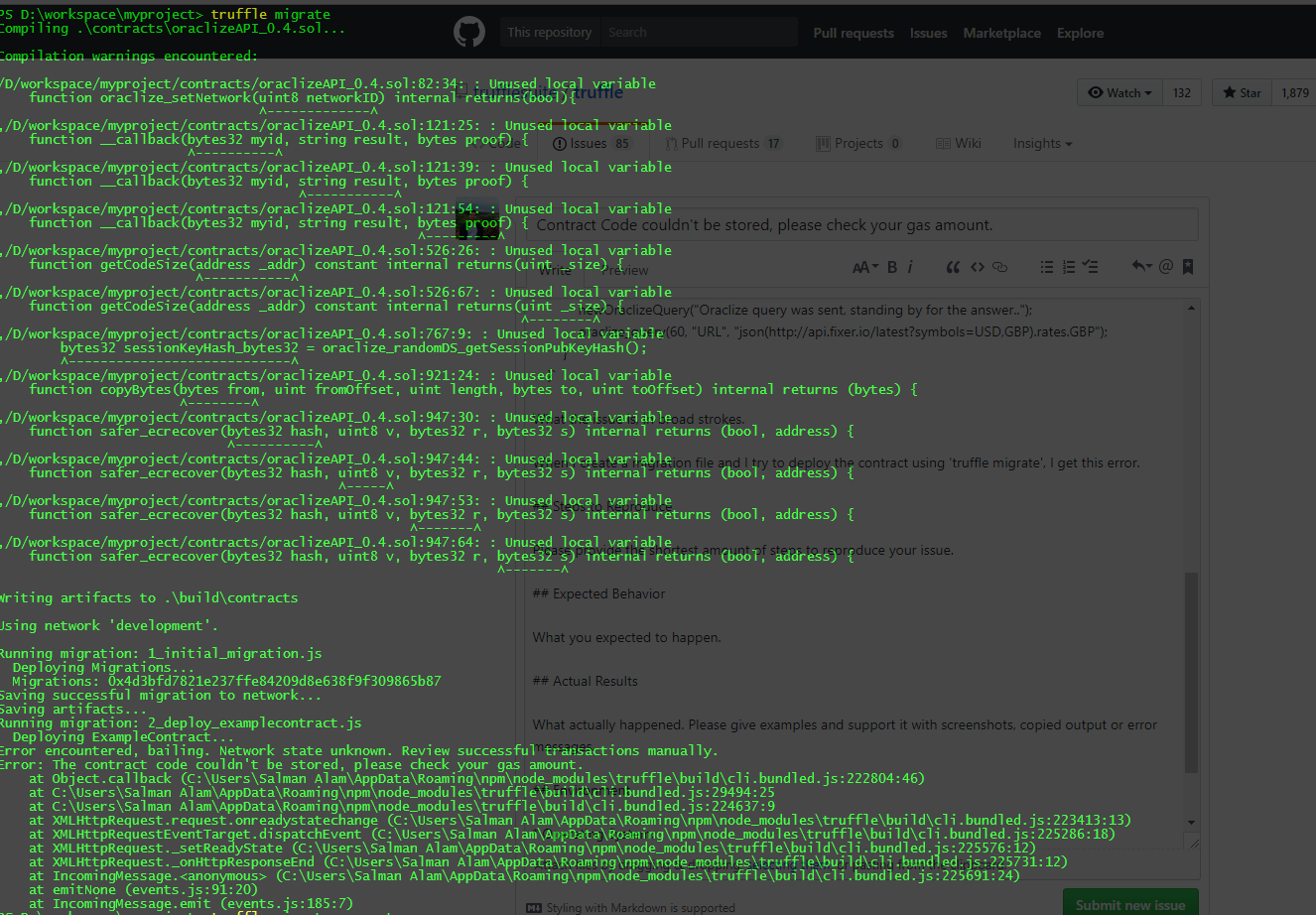Open the saved reply dropdown
The height and width of the screenshot is (915, 1316).
point(1142,266)
